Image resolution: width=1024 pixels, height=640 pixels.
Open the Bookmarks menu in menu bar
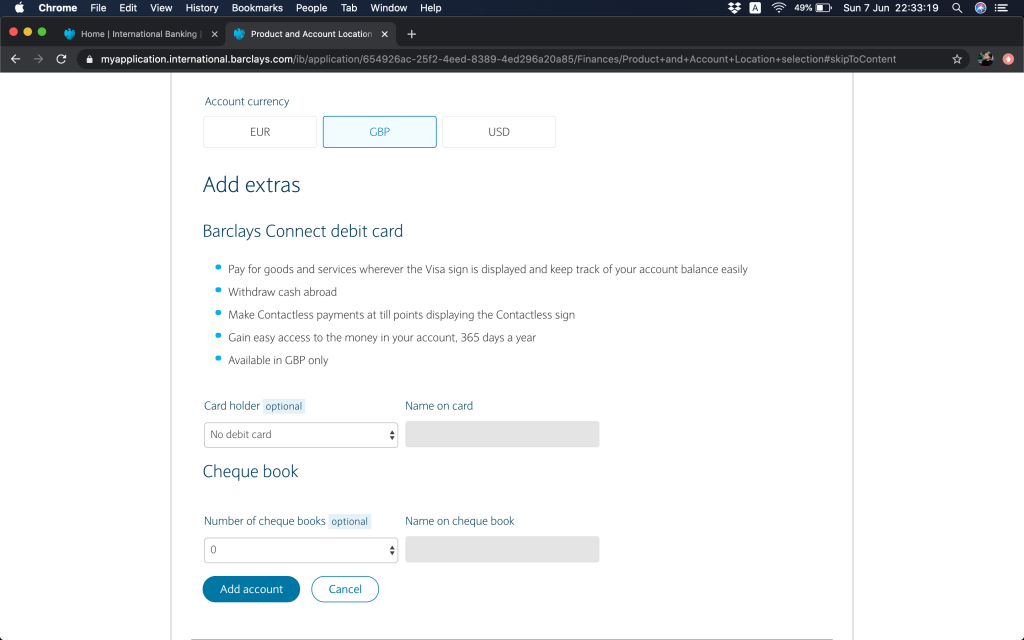point(257,8)
